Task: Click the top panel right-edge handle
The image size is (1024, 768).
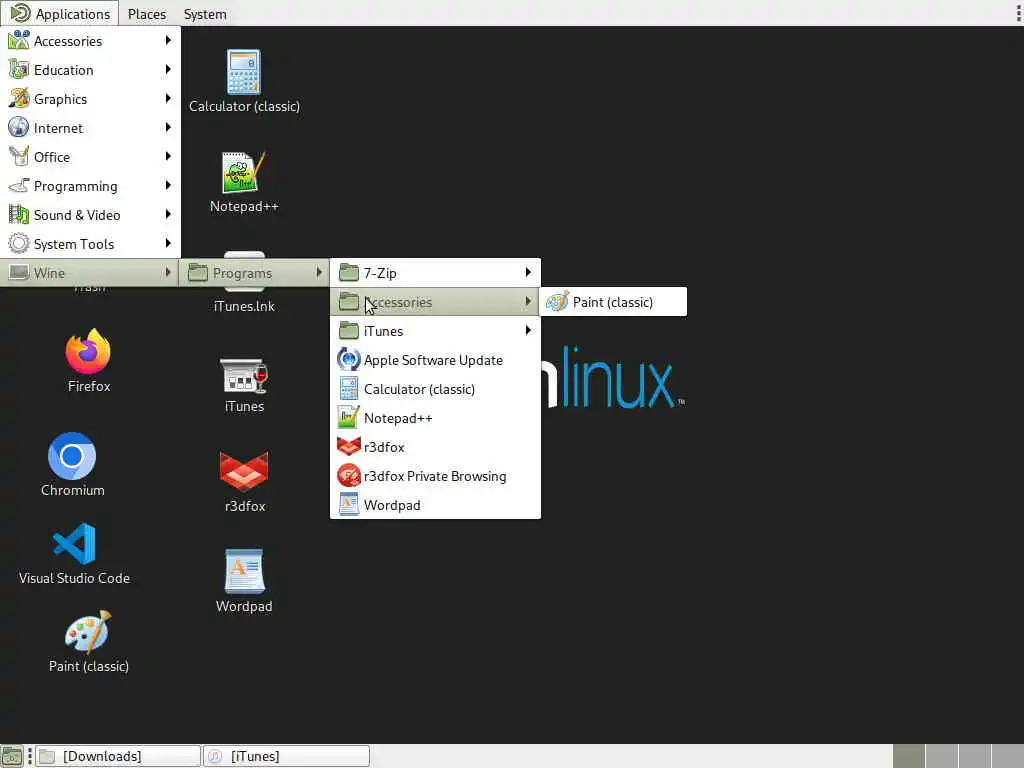Action: (x=1019, y=13)
